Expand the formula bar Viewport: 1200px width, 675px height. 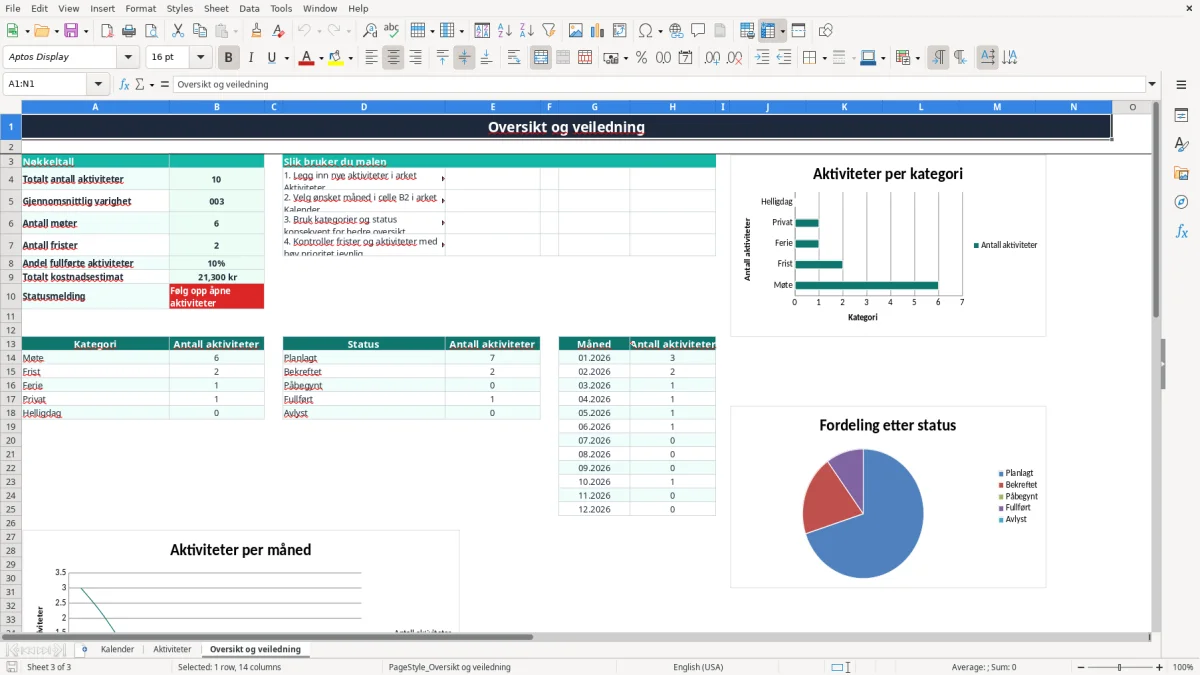[1152, 85]
